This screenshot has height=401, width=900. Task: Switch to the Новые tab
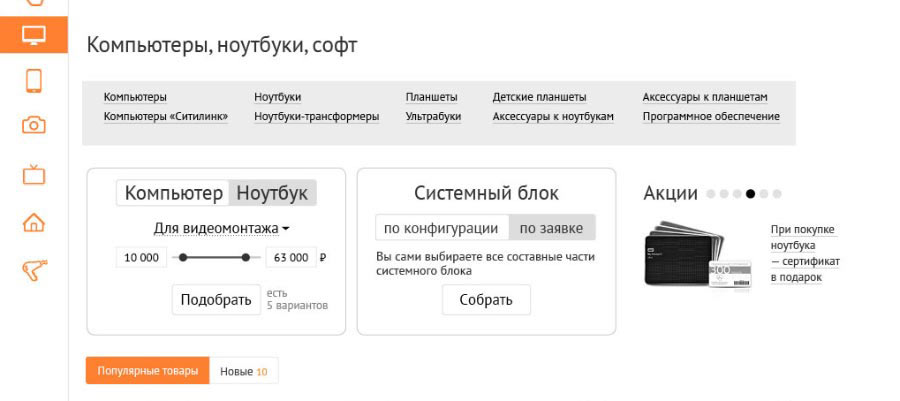click(244, 371)
